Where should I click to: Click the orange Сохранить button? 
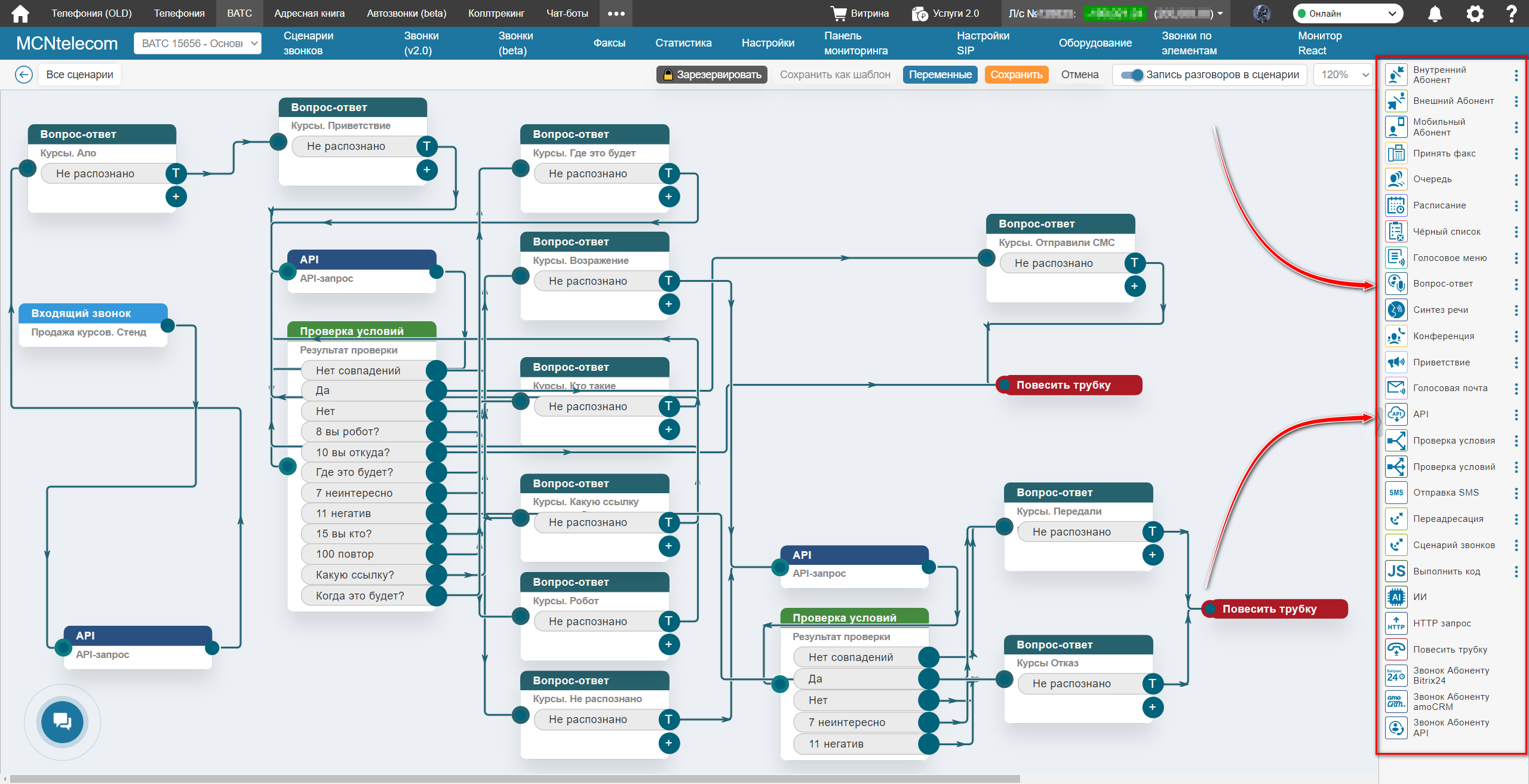tap(1016, 75)
